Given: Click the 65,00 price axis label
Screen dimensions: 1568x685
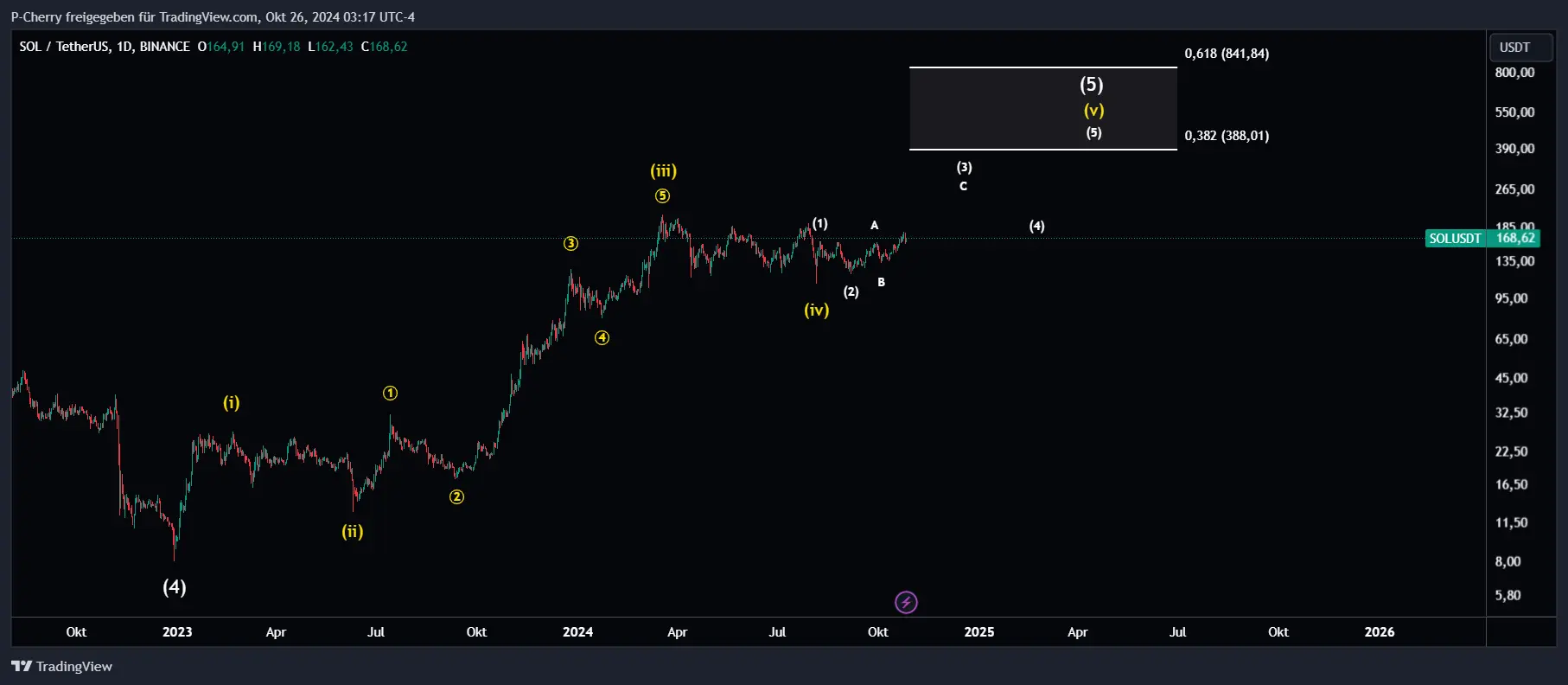Looking at the screenshot, I should [1512, 339].
